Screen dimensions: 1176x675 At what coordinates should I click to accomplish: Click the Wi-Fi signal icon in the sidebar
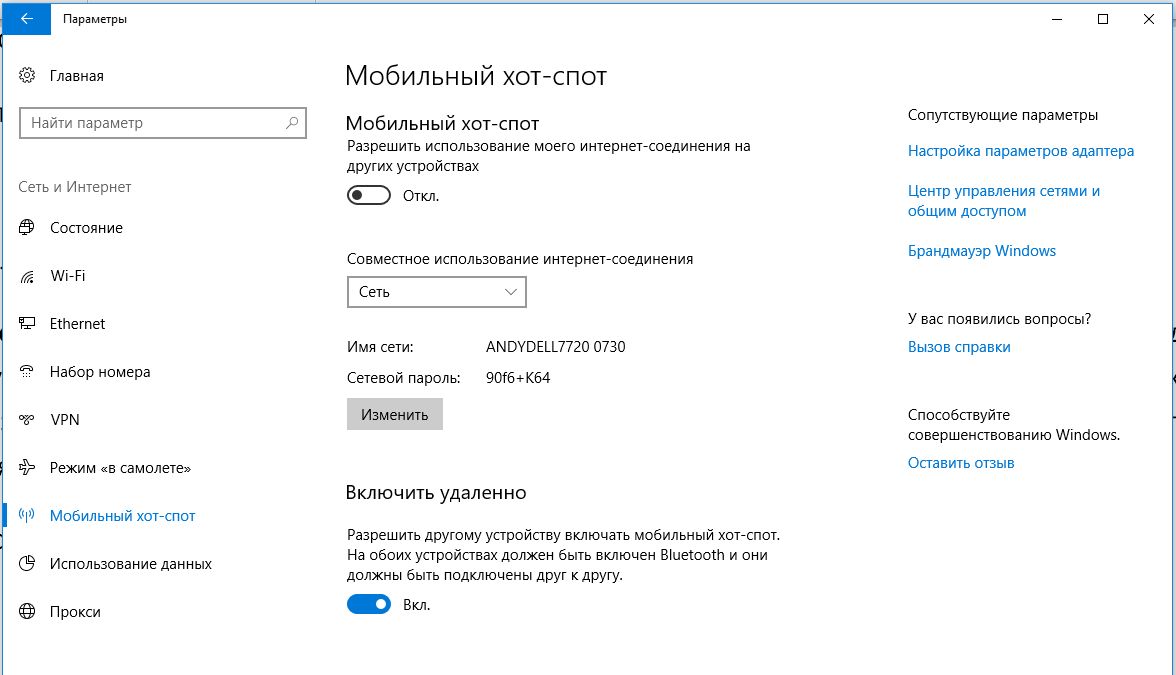(x=27, y=276)
